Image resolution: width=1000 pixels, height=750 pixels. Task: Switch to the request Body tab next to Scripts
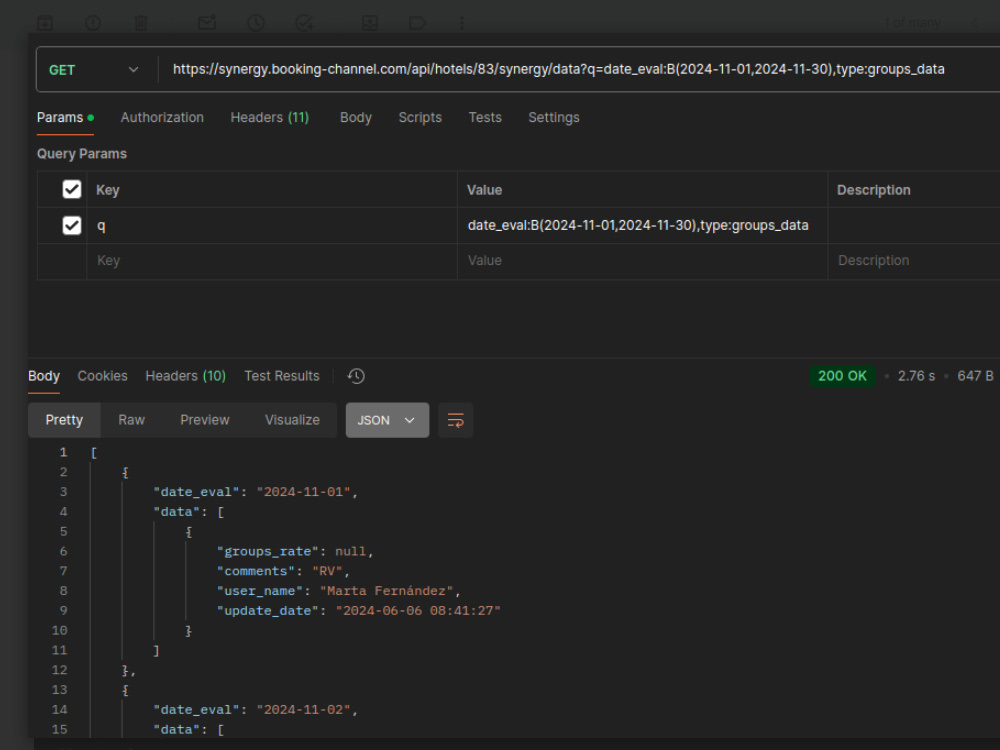pos(355,118)
